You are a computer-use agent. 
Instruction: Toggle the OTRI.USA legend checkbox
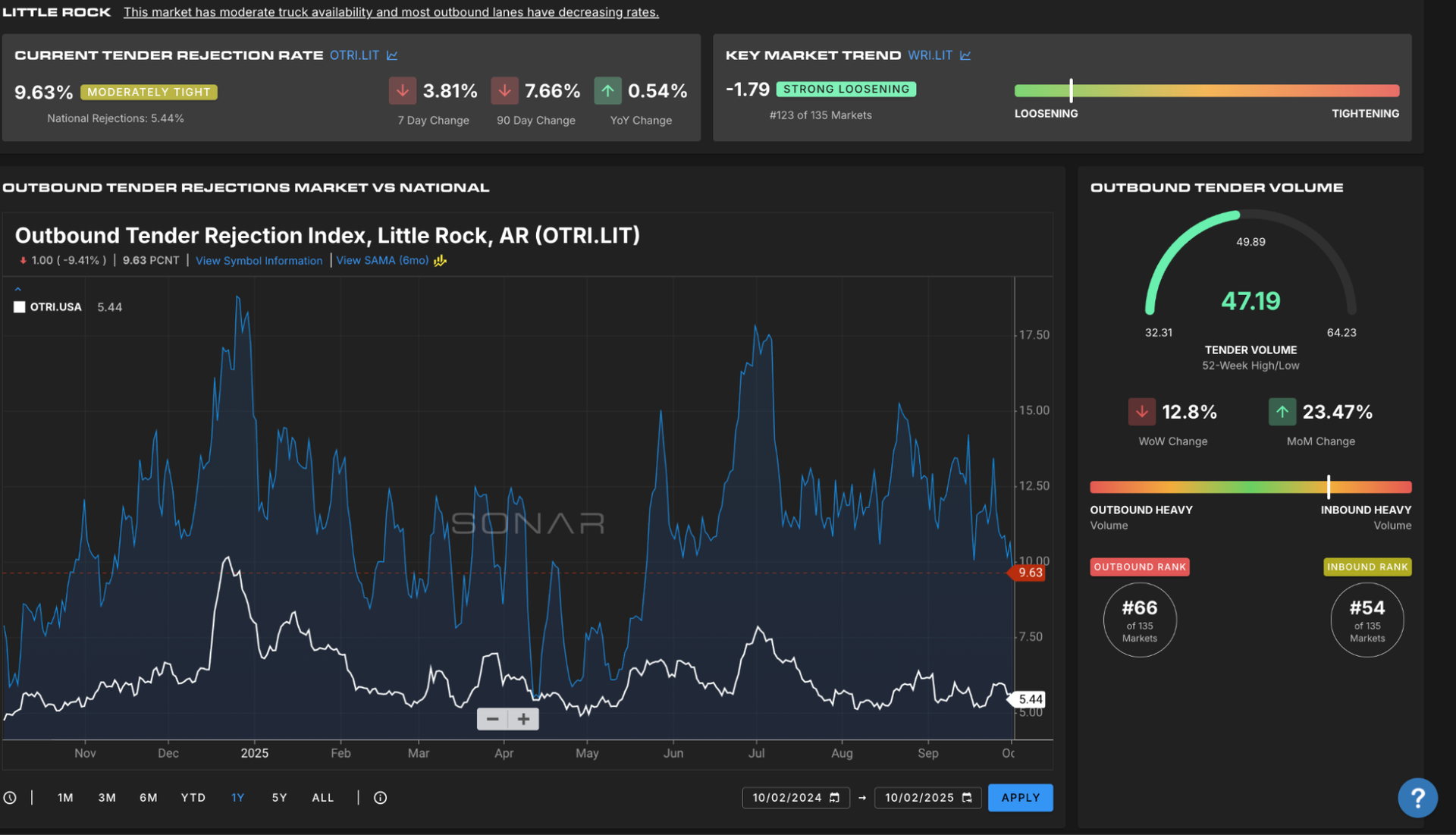point(20,307)
